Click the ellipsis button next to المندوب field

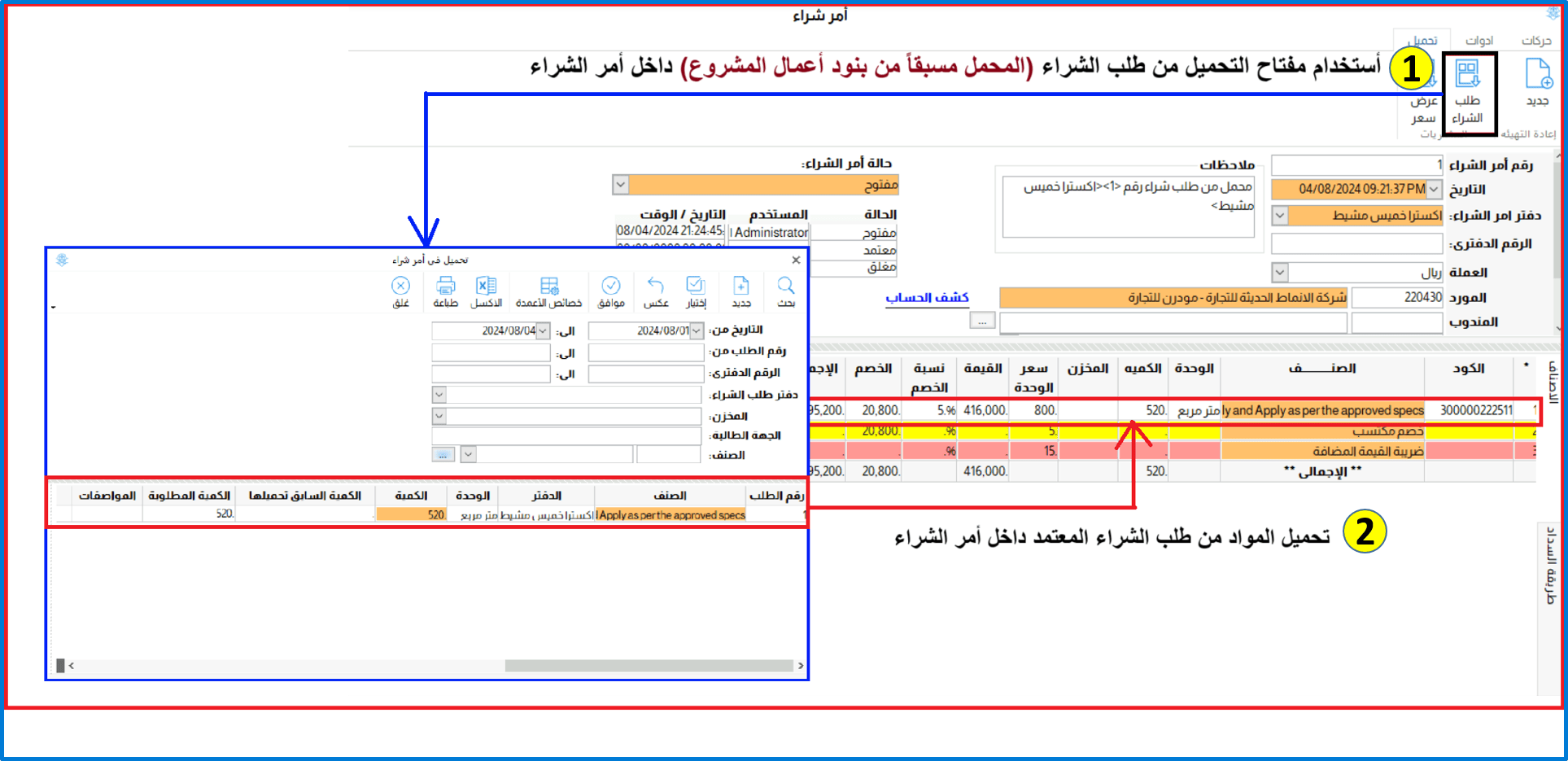[x=982, y=321]
